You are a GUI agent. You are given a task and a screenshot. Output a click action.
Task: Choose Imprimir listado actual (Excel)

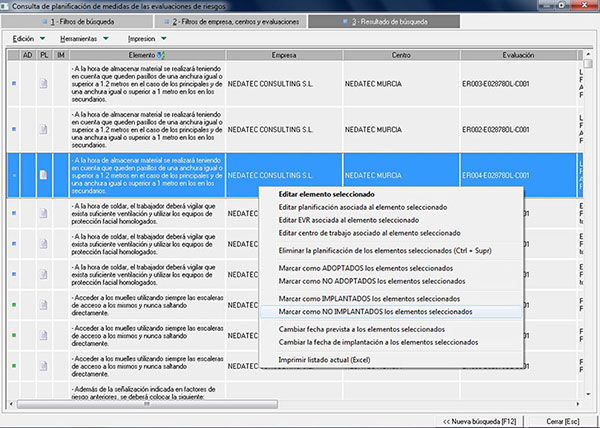coord(324,360)
